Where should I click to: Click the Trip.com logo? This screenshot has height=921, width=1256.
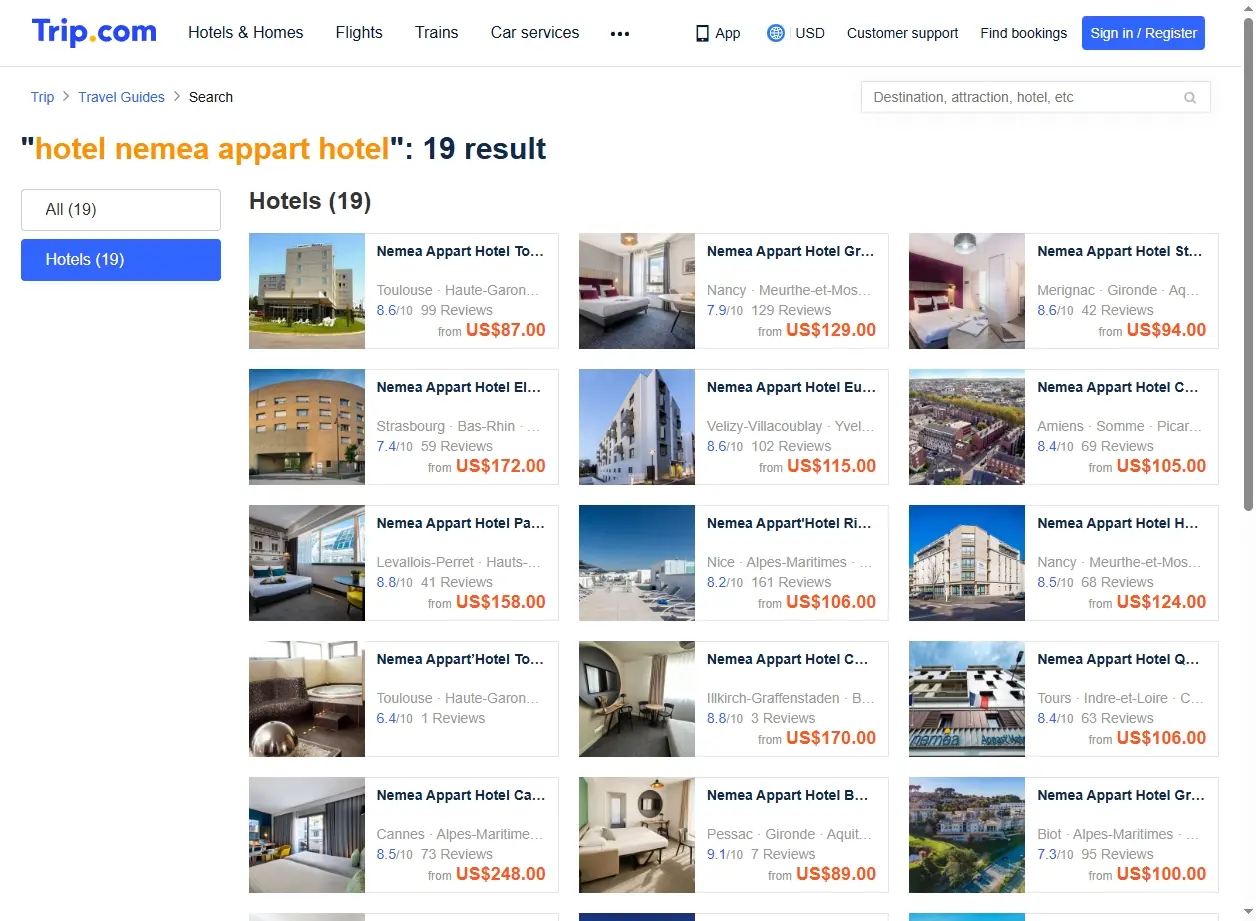click(94, 32)
